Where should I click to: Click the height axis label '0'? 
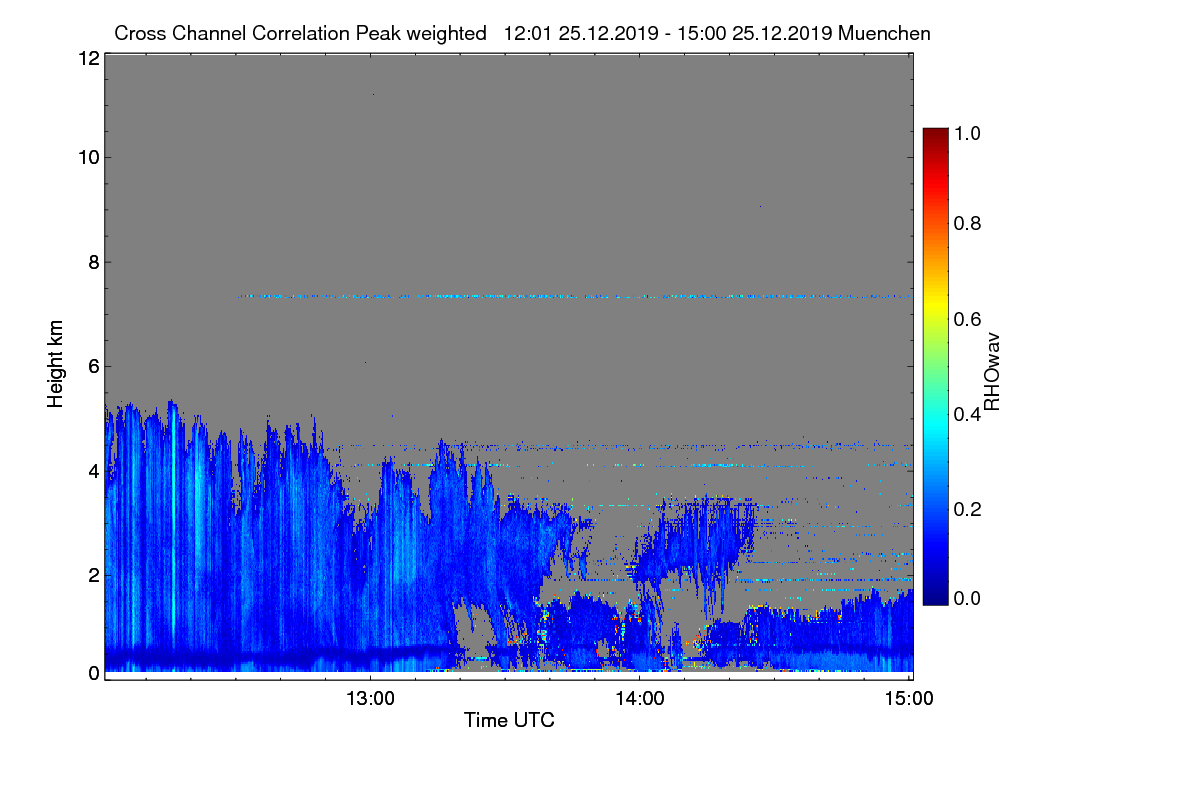coord(93,673)
